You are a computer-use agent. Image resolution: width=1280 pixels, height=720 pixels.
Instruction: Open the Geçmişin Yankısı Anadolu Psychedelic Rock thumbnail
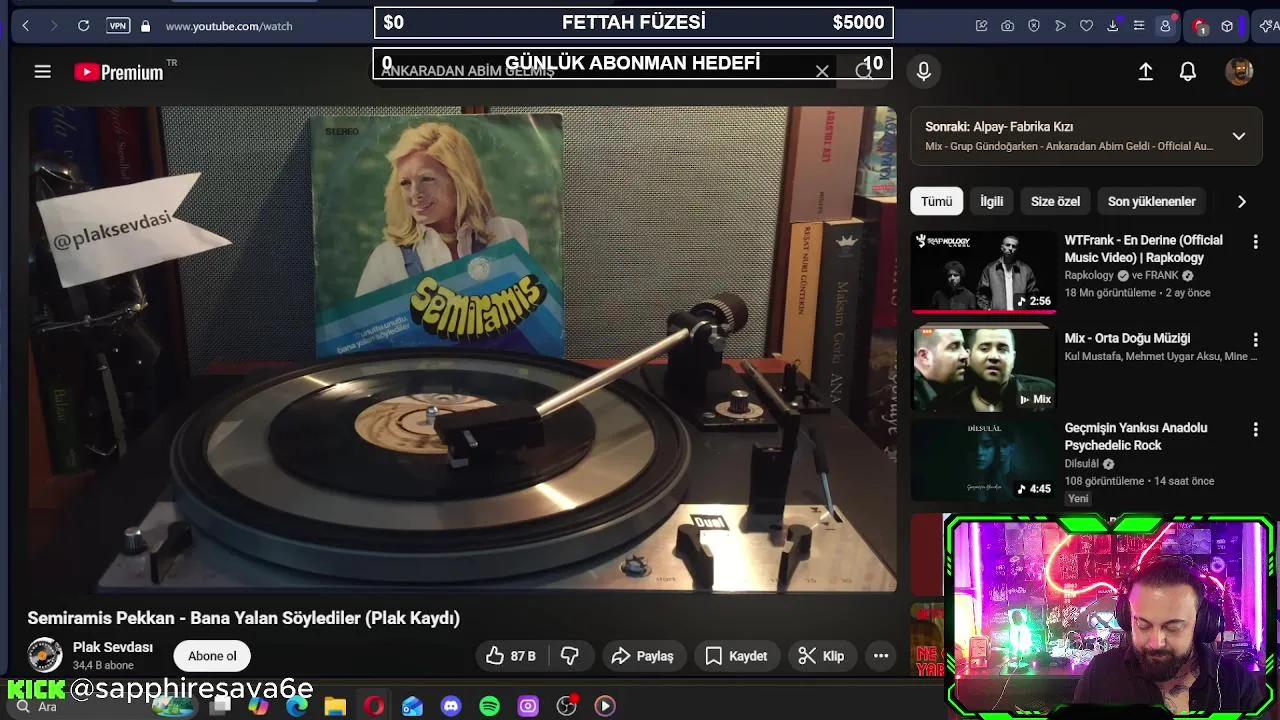click(x=984, y=460)
